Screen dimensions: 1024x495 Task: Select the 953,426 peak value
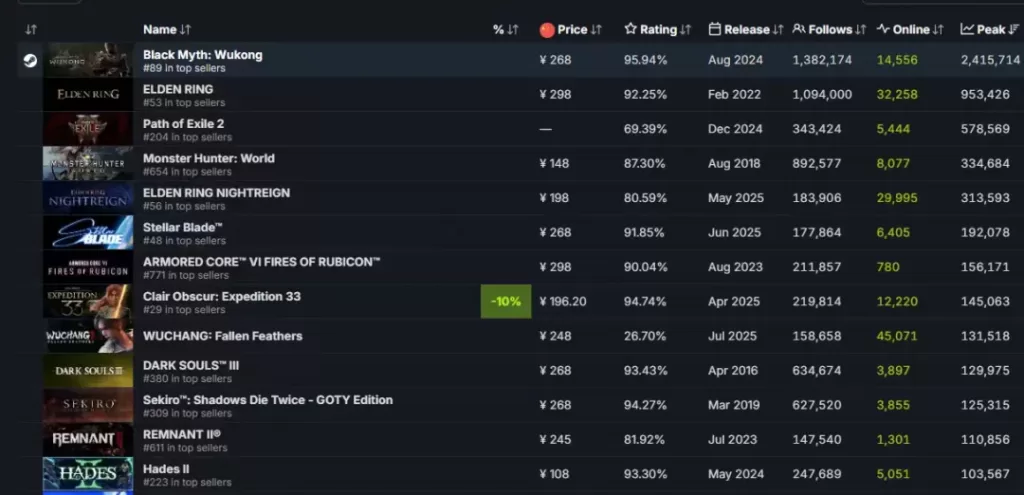coord(985,95)
